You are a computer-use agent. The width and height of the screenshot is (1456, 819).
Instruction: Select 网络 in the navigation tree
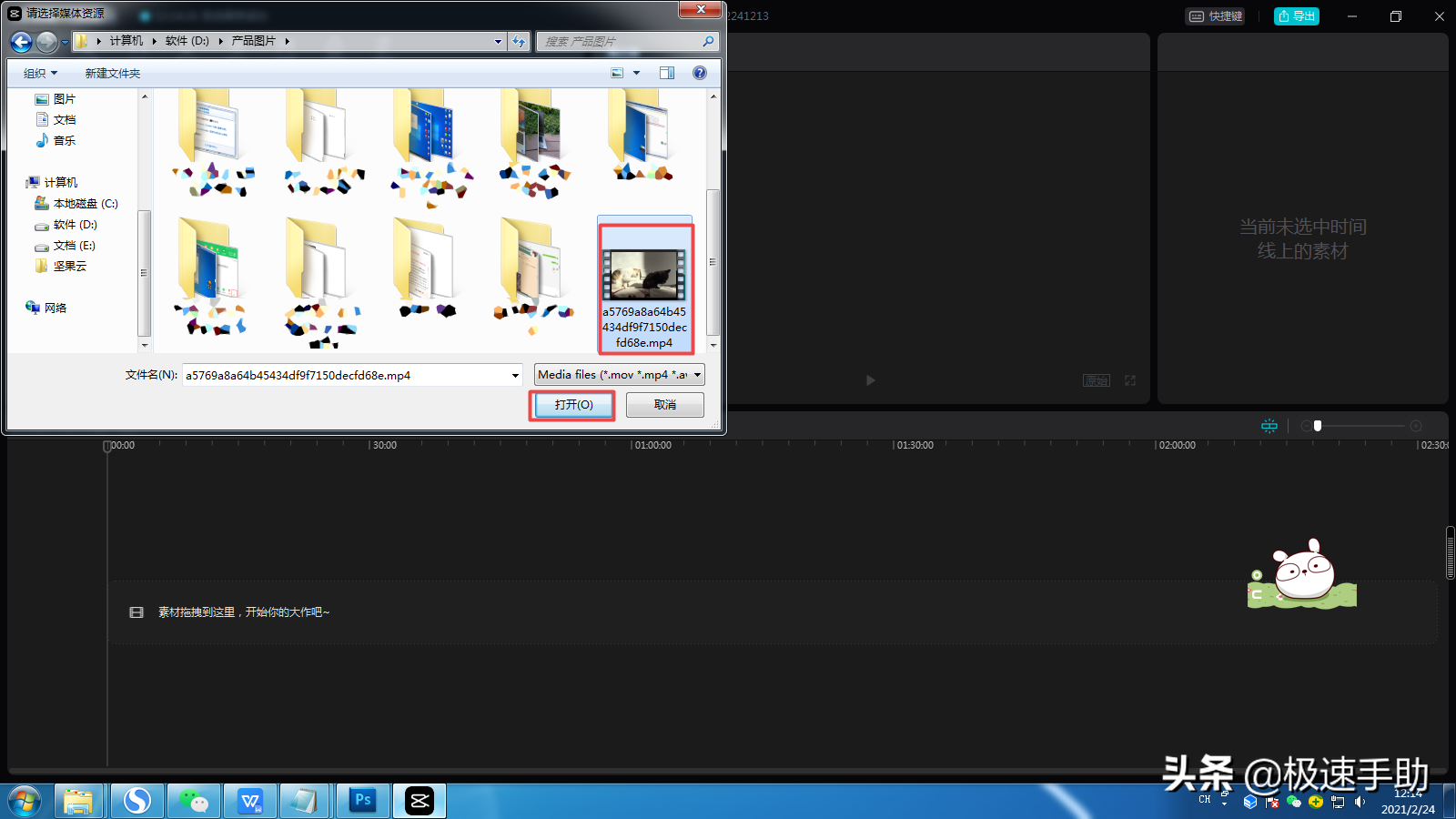[x=56, y=308]
